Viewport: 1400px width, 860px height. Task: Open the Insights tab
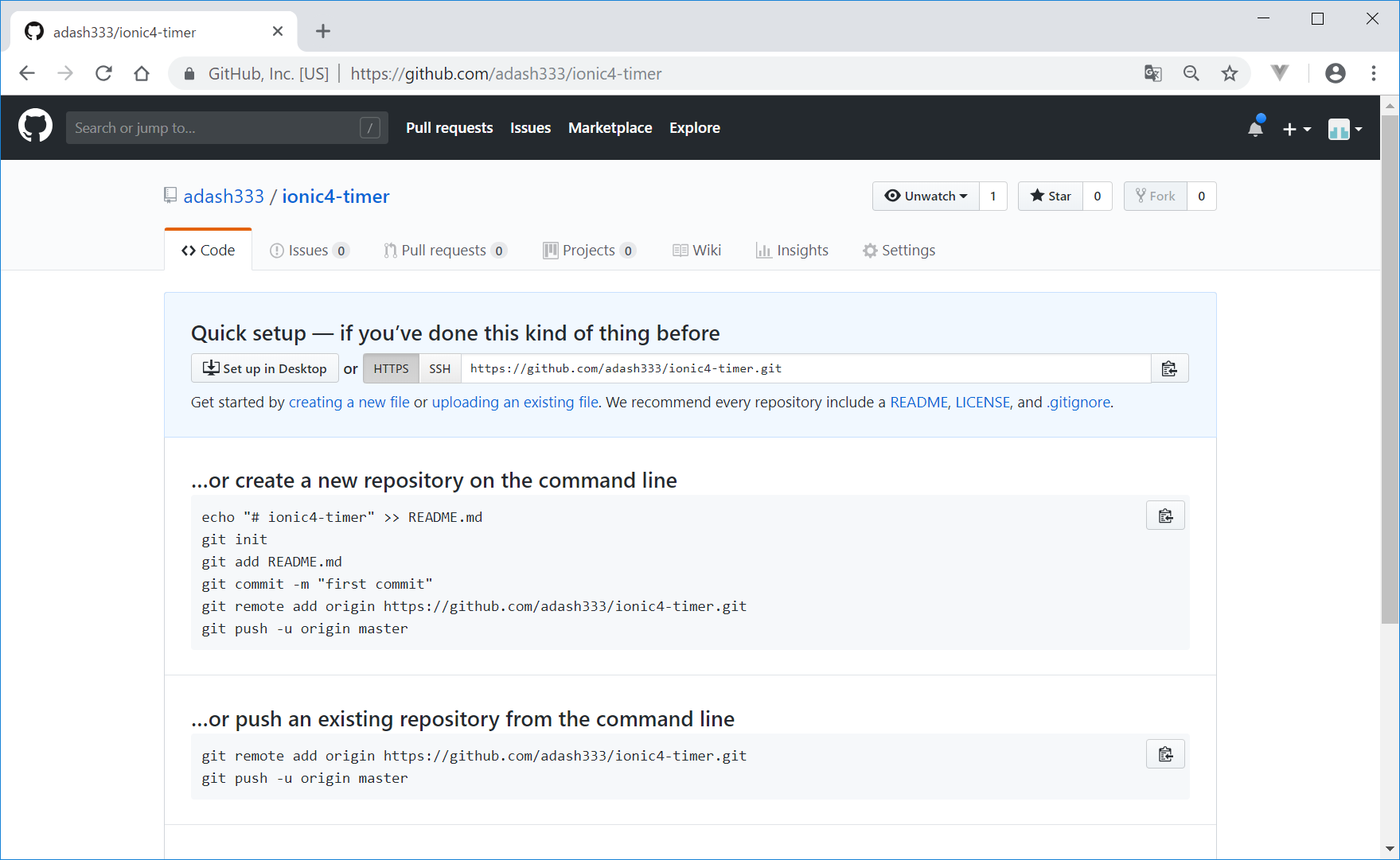[792, 250]
